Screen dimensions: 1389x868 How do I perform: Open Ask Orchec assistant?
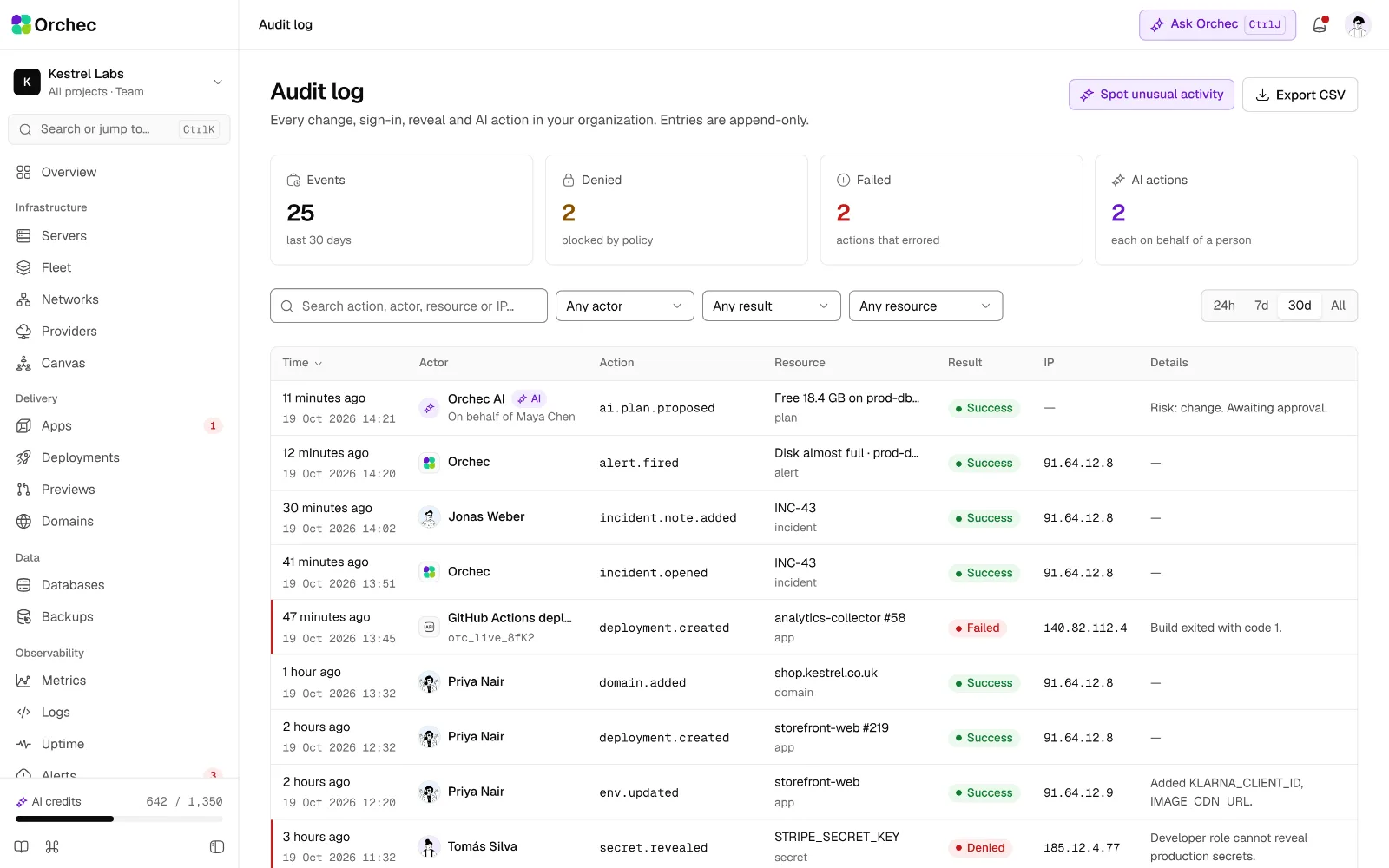1217,24
